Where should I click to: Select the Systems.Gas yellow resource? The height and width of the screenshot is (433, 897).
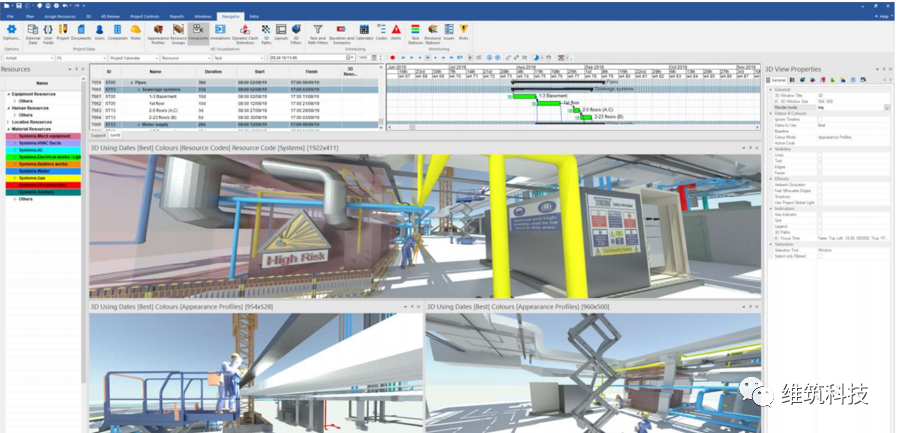pyautogui.click(x=43, y=178)
